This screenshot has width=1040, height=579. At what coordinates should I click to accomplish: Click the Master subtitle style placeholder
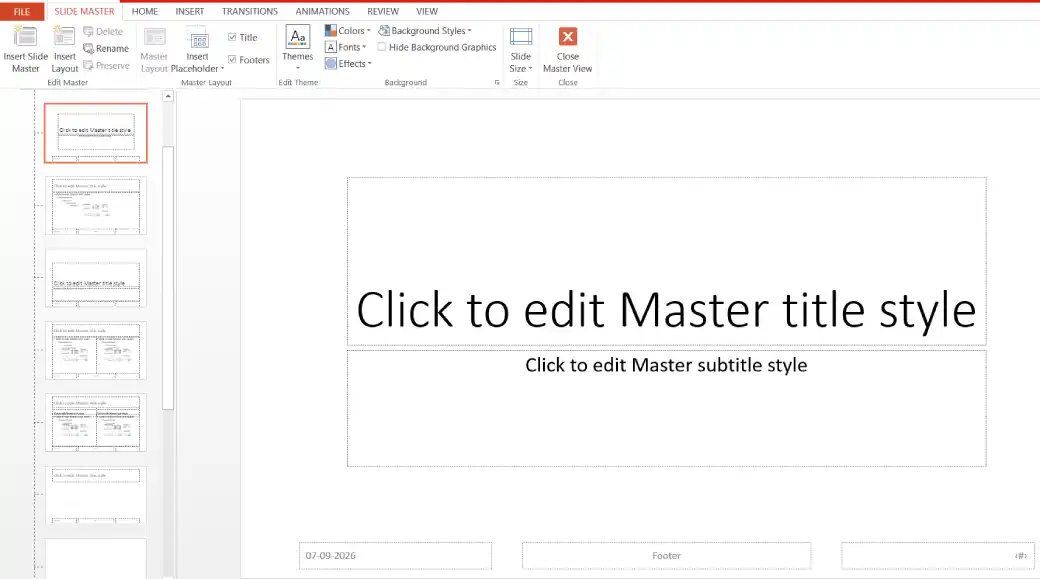667,409
